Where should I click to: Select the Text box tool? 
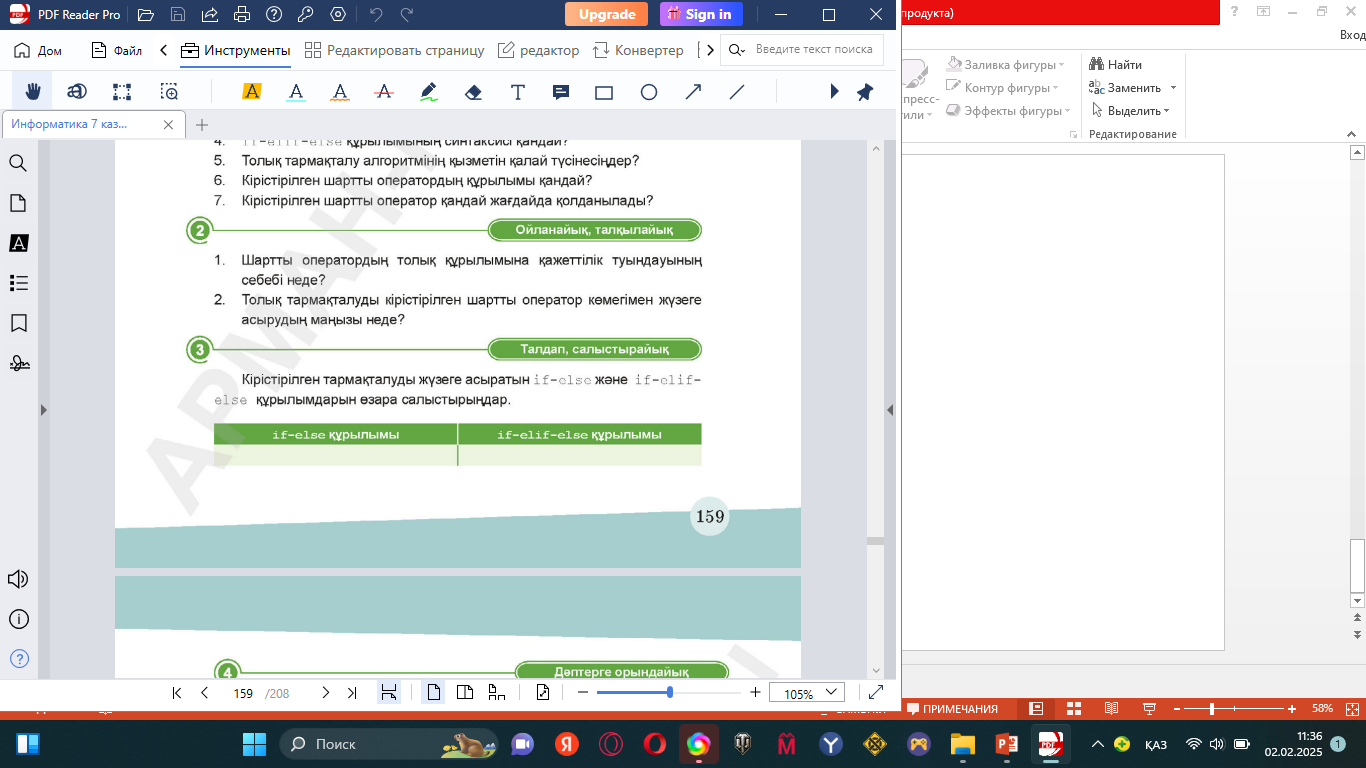tap(518, 92)
